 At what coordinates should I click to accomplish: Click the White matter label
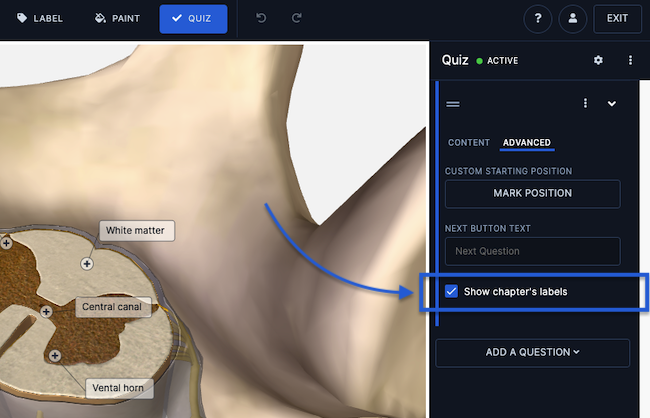(137, 231)
